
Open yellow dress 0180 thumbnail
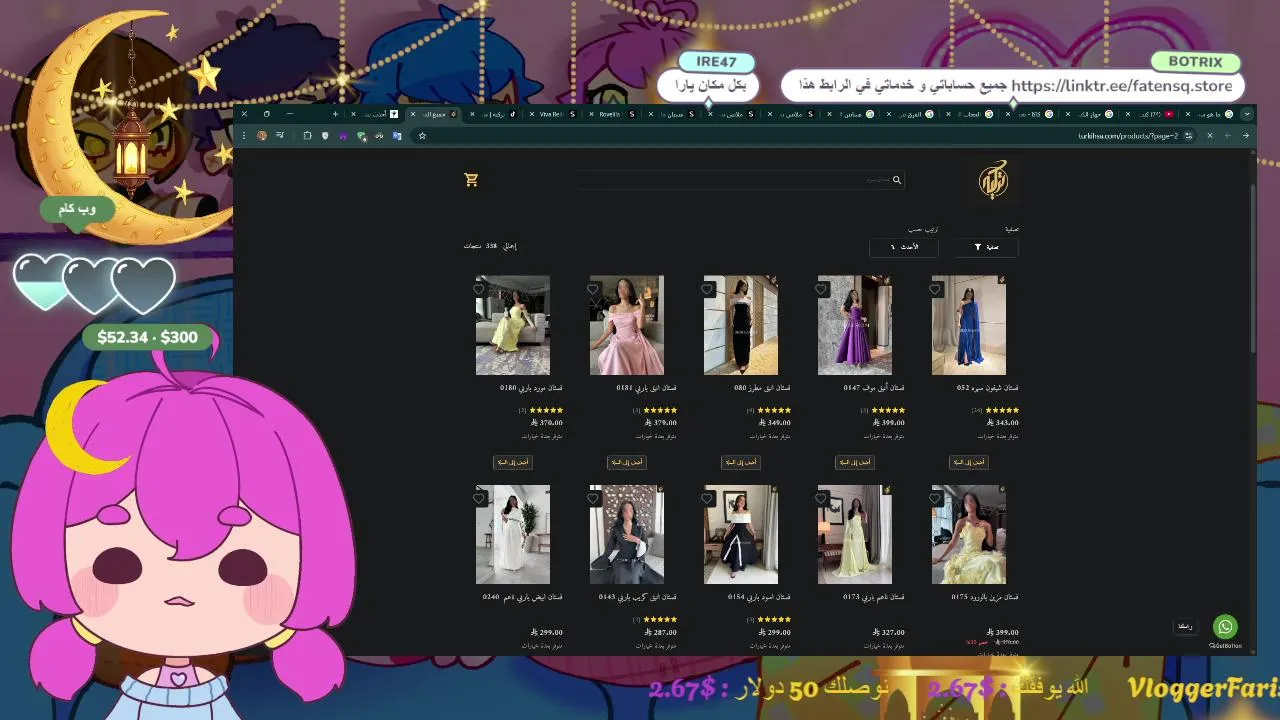513,325
